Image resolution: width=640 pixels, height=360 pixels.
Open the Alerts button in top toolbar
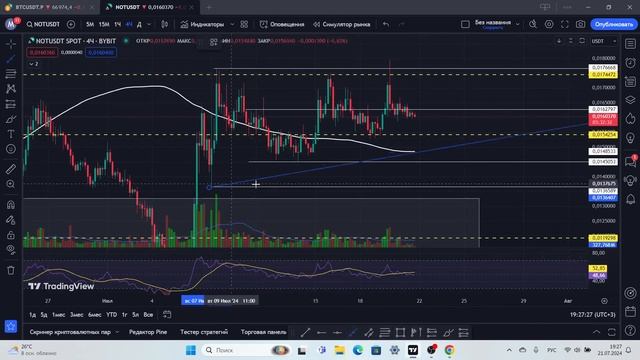coord(282,24)
